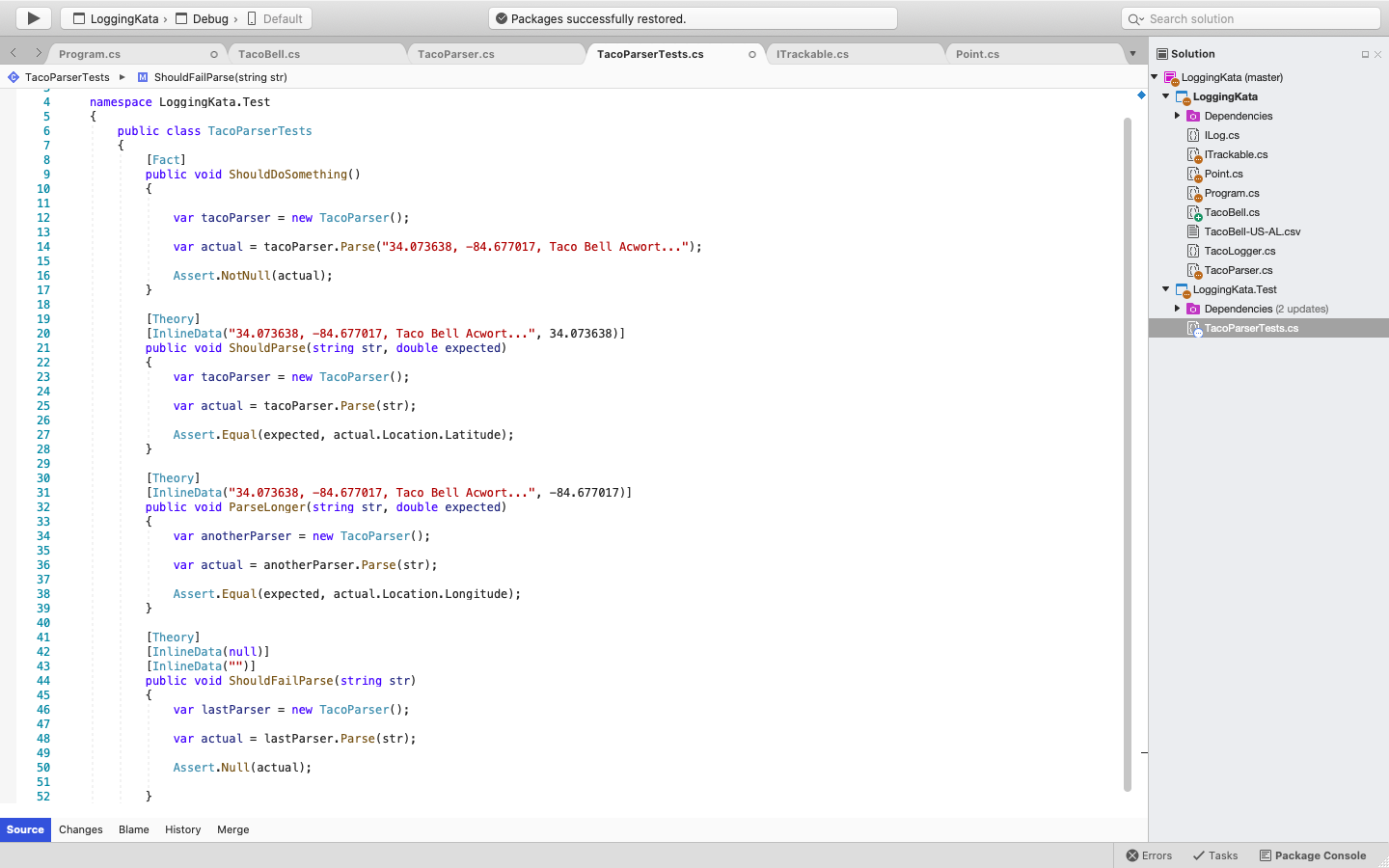
Task: Open the Tasks panel from the status bar
Action: point(1215,855)
